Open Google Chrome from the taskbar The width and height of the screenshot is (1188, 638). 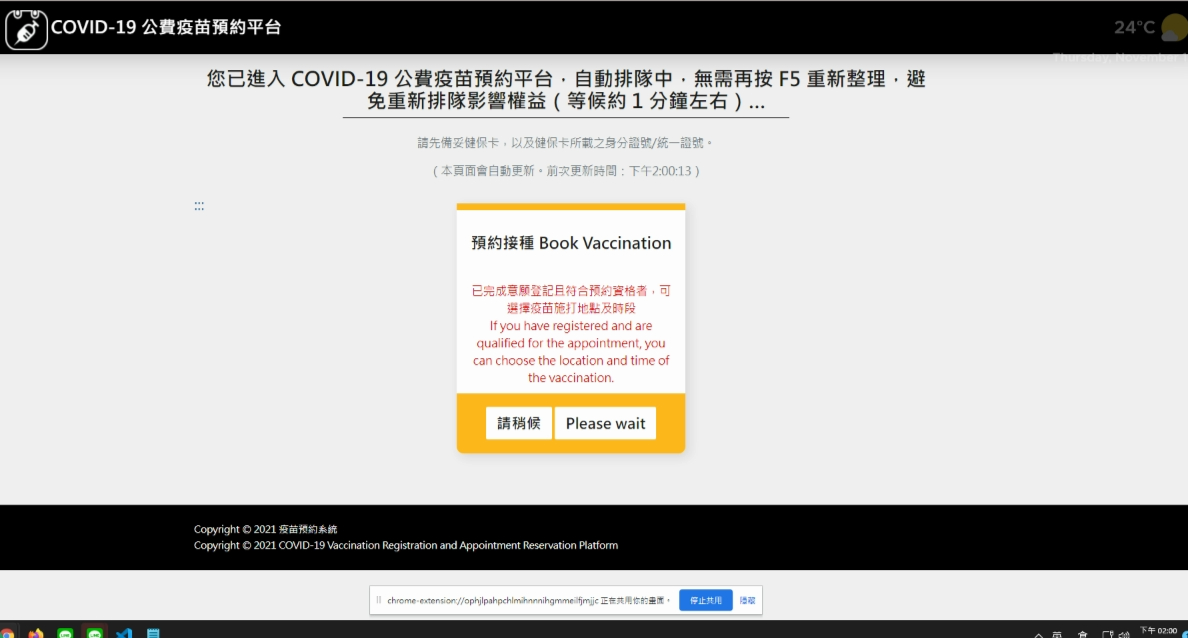pyautogui.click(x=9, y=631)
